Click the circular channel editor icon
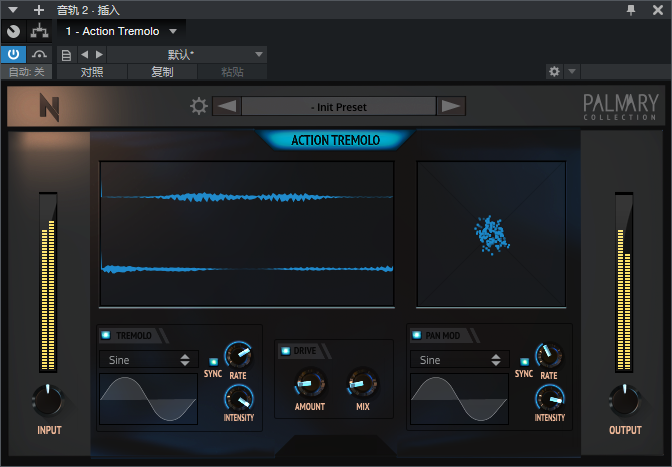Viewport: 672px width, 467px height. pos(13,31)
